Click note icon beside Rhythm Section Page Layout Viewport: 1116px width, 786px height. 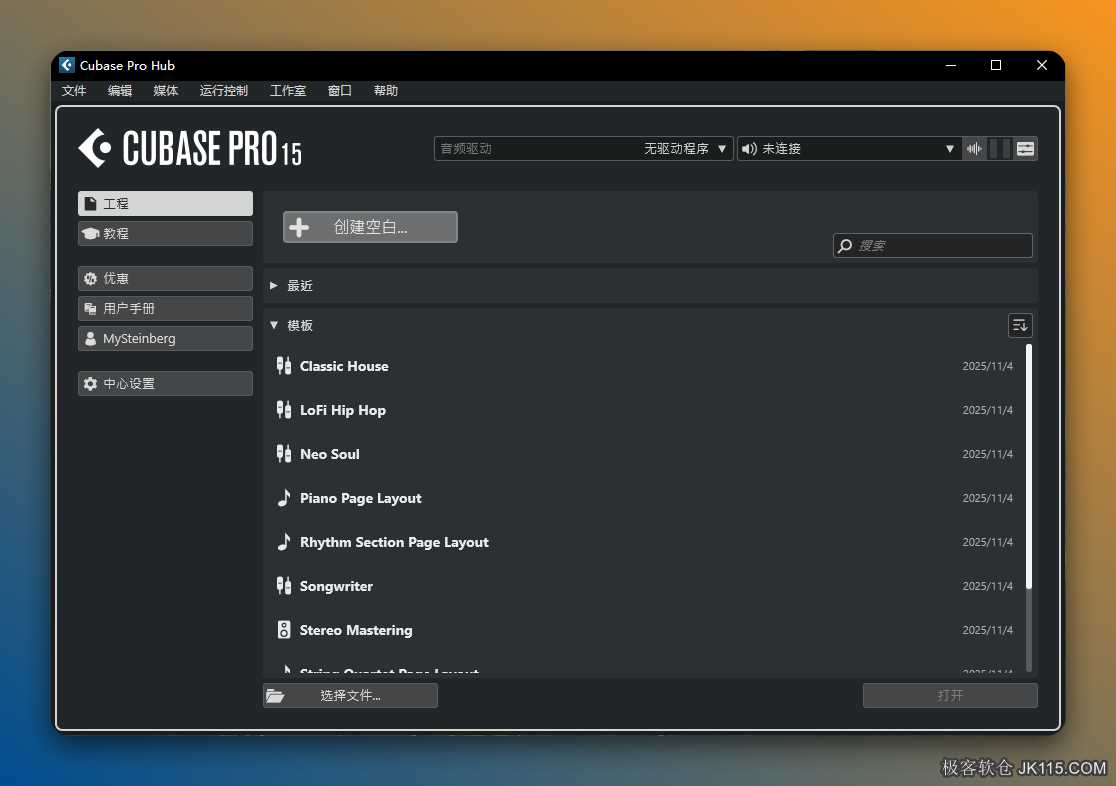click(x=283, y=542)
